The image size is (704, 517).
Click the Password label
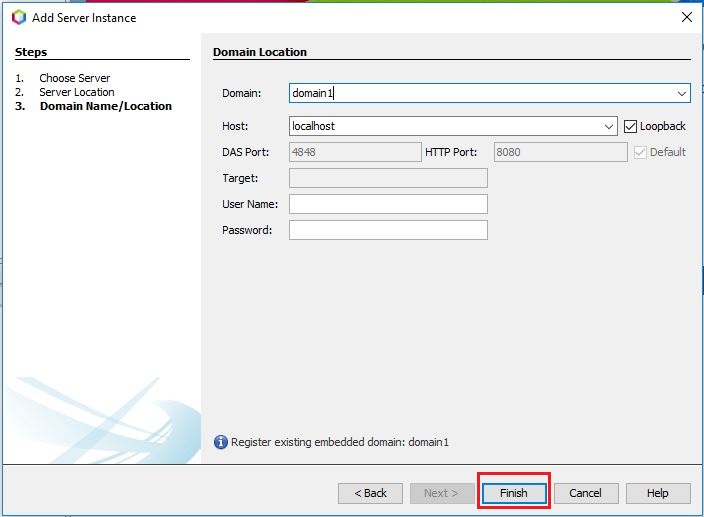click(247, 230)
